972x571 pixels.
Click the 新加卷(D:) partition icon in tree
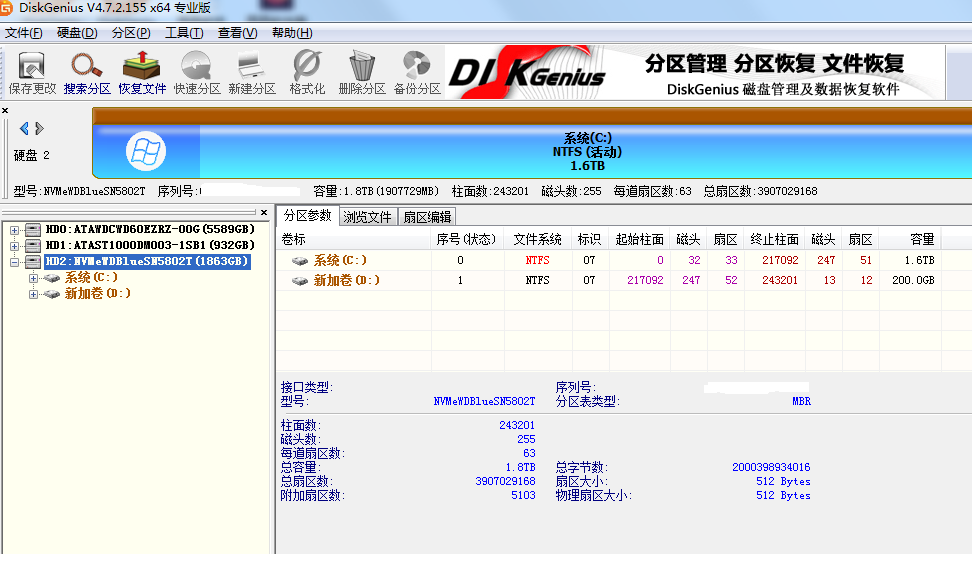click(52, 294)
